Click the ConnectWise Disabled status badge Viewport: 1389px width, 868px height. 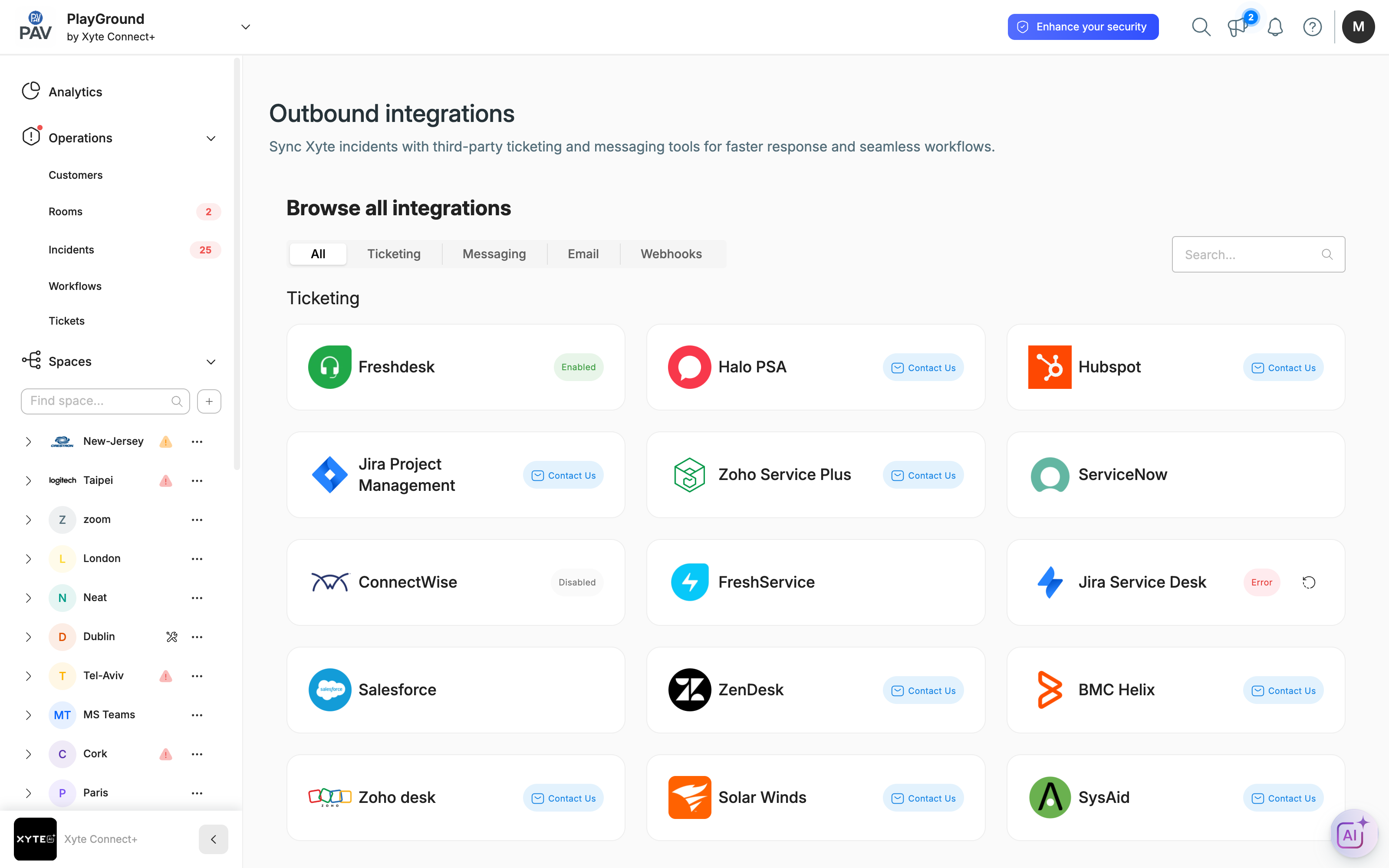click(x=577, y=582)
